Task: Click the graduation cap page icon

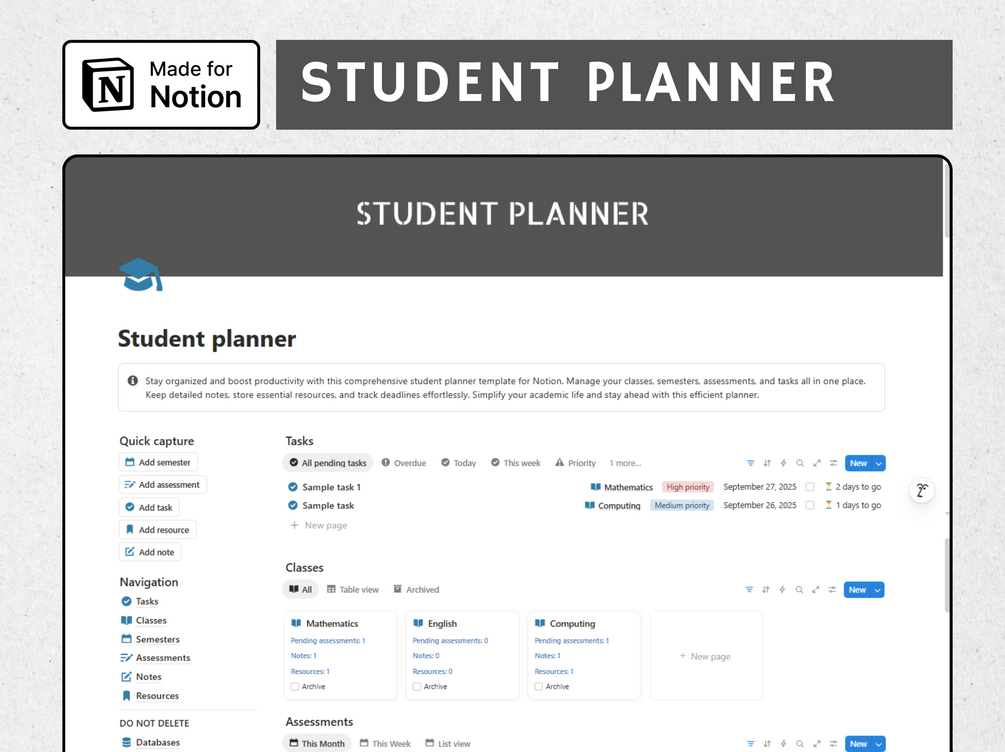Action: (x=141, y=274)
